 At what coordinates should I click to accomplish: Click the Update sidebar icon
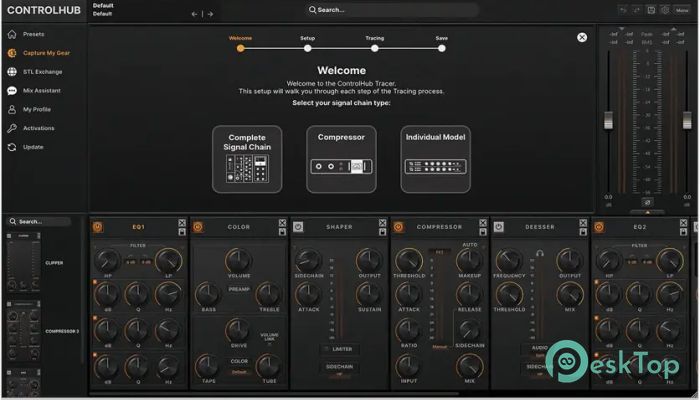click(32, 147)
